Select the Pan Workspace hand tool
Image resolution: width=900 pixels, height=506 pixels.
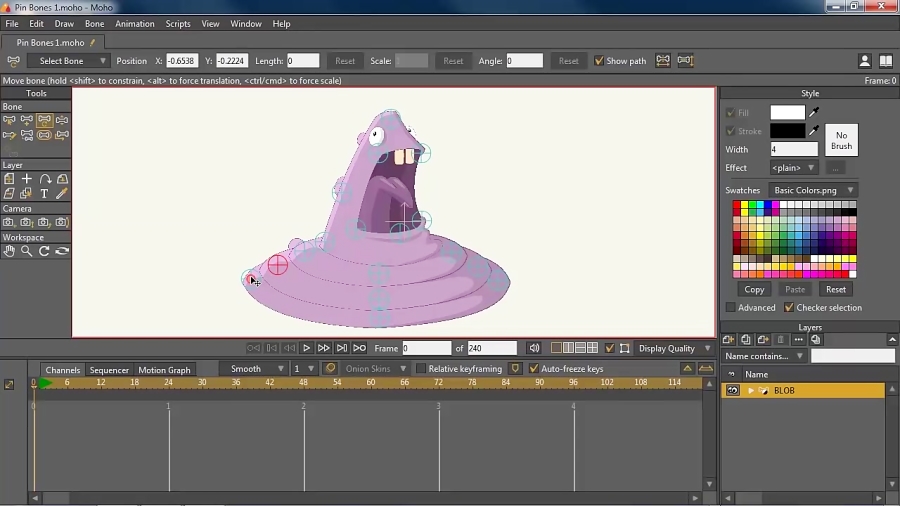[9, 252]
